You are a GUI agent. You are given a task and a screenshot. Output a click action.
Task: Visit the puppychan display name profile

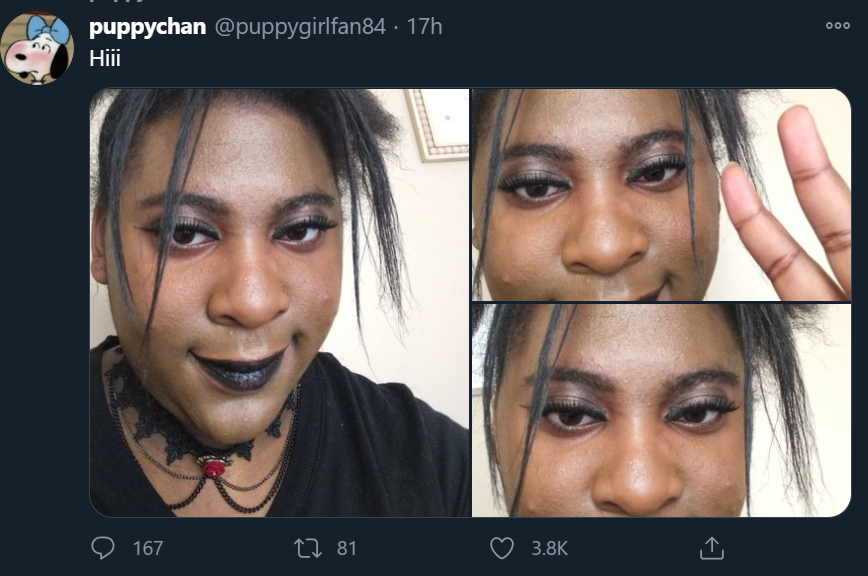pyautogui.click(x=147, y=27)
